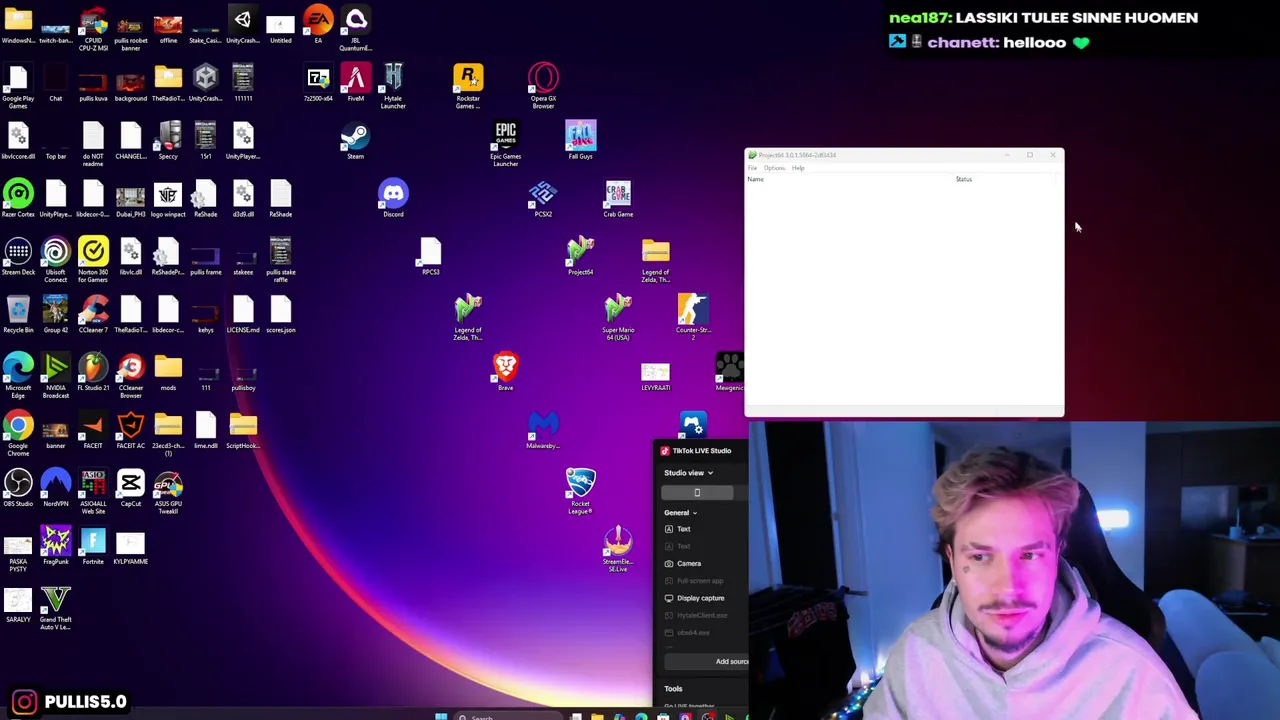The height and width of the screenshot is (720, 1280).
Task: Launch Grand Theft Auto V icon
Action: click(56, 608)
